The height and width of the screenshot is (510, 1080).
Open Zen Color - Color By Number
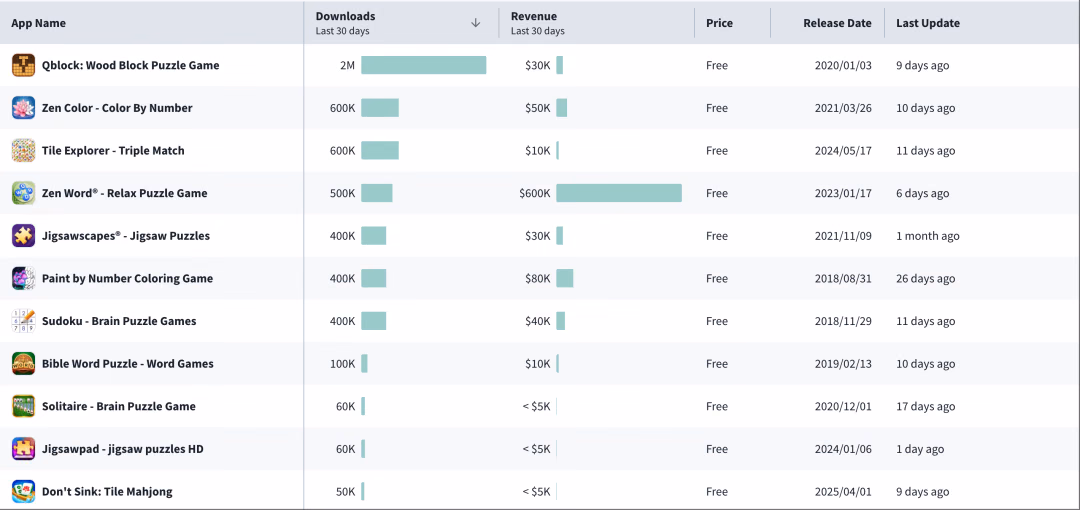coord(117,108)
